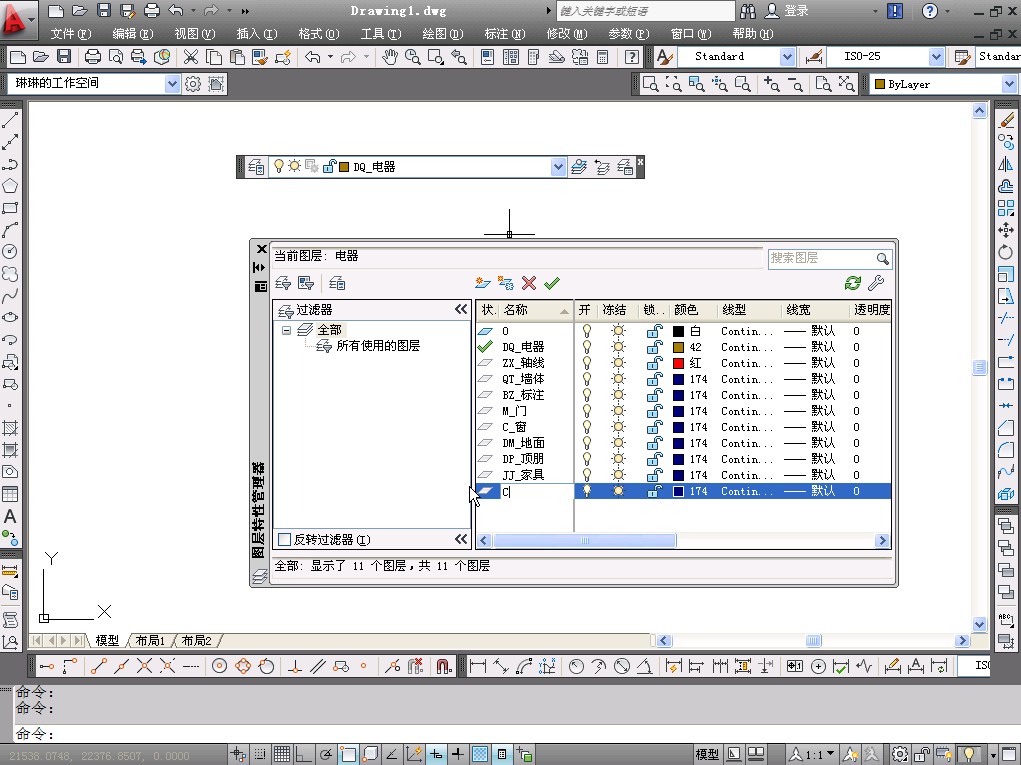Viewport: 1021px width, 765px height.
Task: Open the DQ_电器 layer dropdown
Action: (558, 168)
